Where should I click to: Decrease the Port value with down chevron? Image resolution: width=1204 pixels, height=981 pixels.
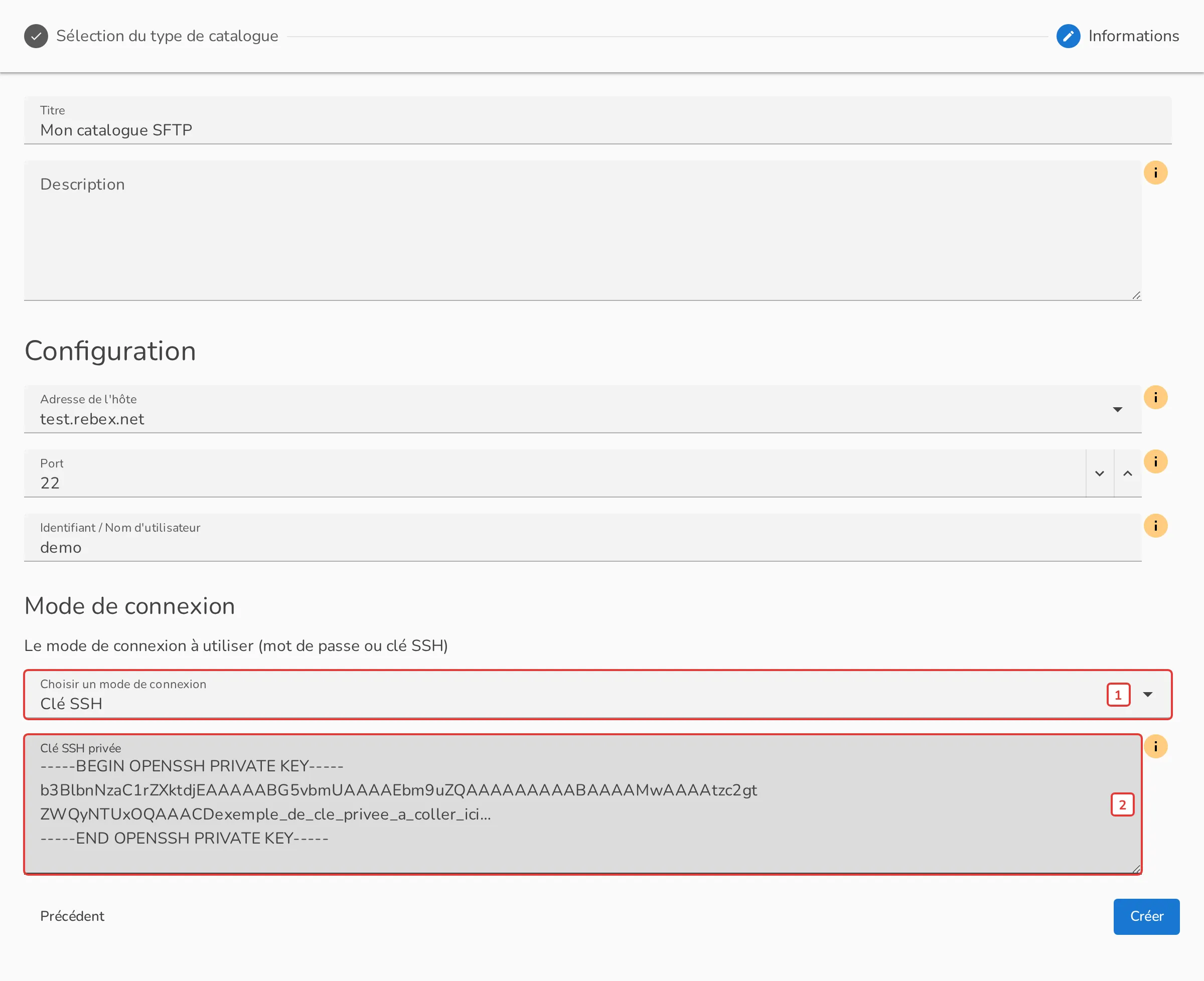coord(1100,473)
